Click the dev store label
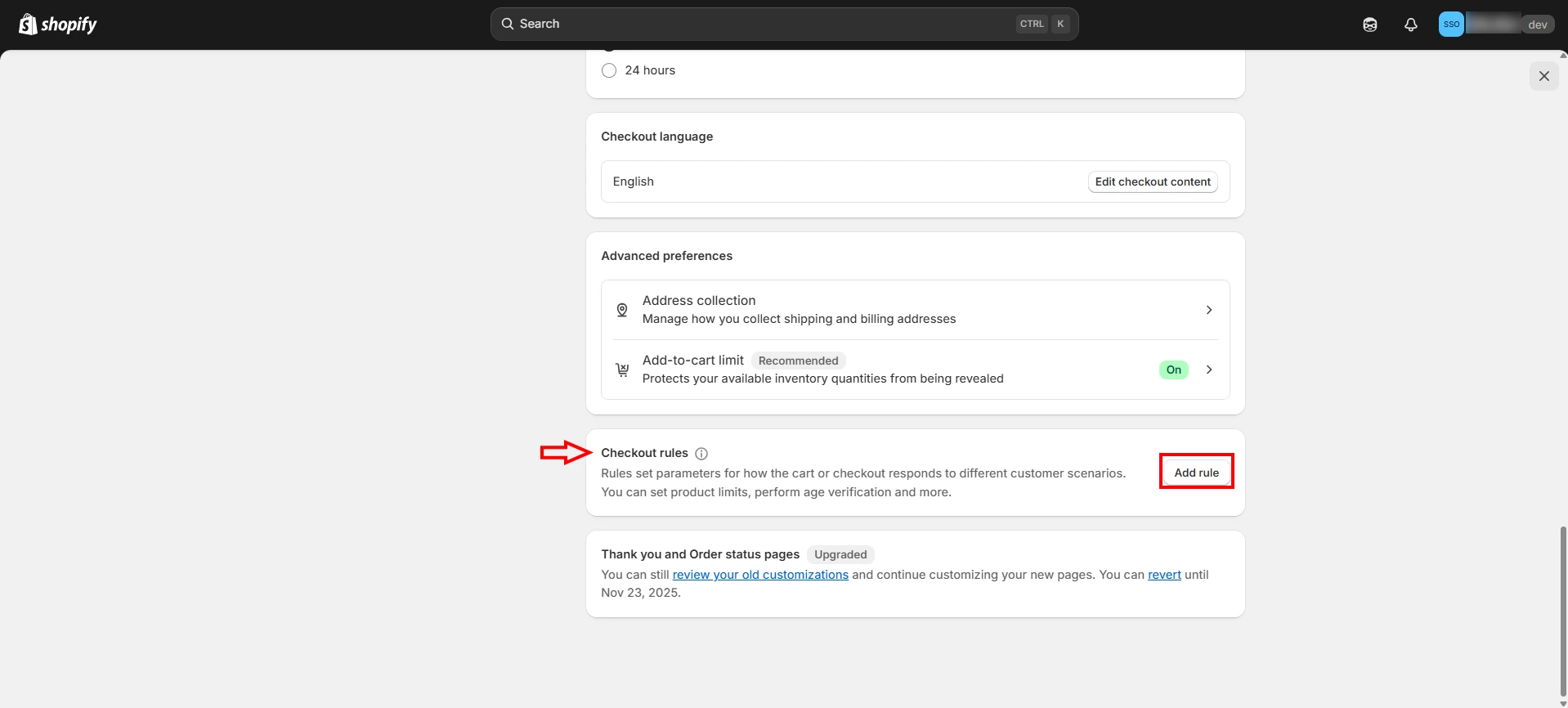 pos(1538,25)
